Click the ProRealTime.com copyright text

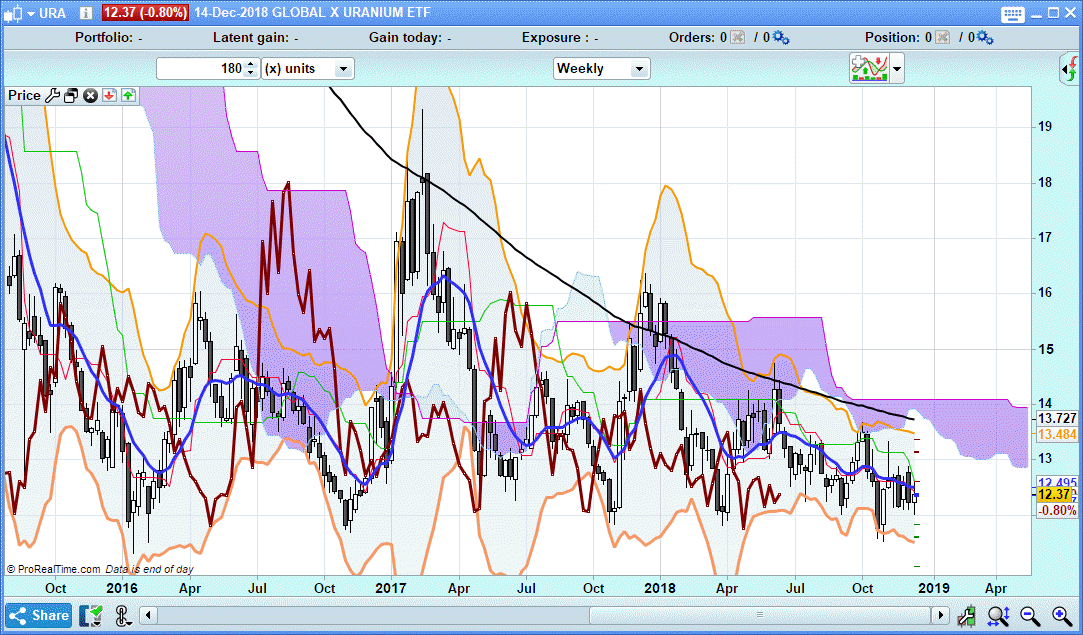coord(53,569)
